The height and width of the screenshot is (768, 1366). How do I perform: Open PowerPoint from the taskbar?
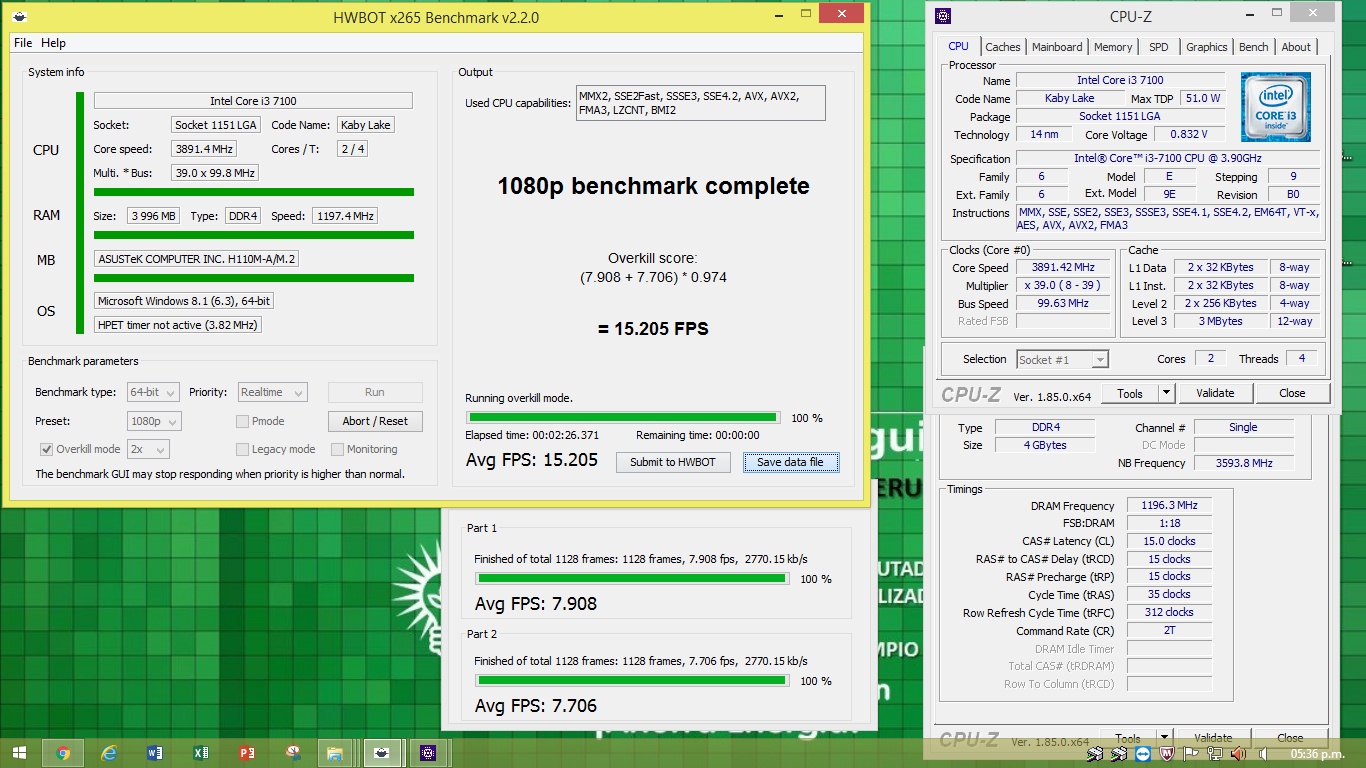click(x=247, y=753)
